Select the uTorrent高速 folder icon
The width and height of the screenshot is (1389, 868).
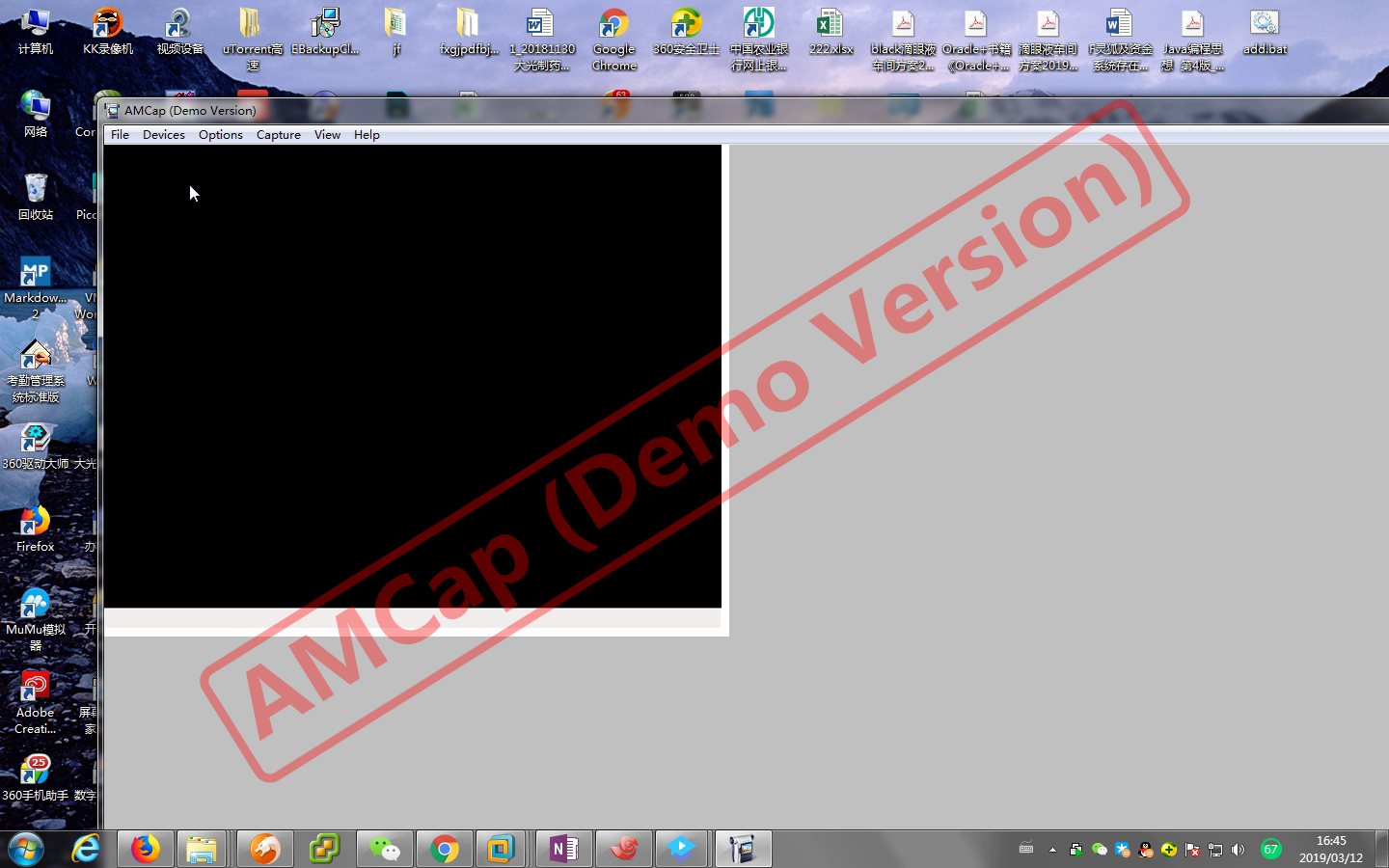[252, 41]
